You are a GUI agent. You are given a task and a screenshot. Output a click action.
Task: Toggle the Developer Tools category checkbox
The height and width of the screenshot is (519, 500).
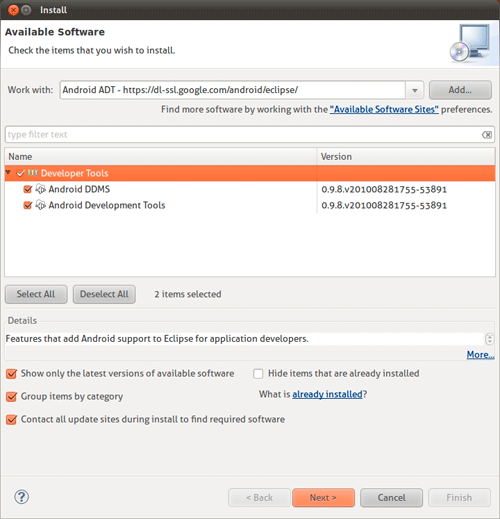pos(21,173)
